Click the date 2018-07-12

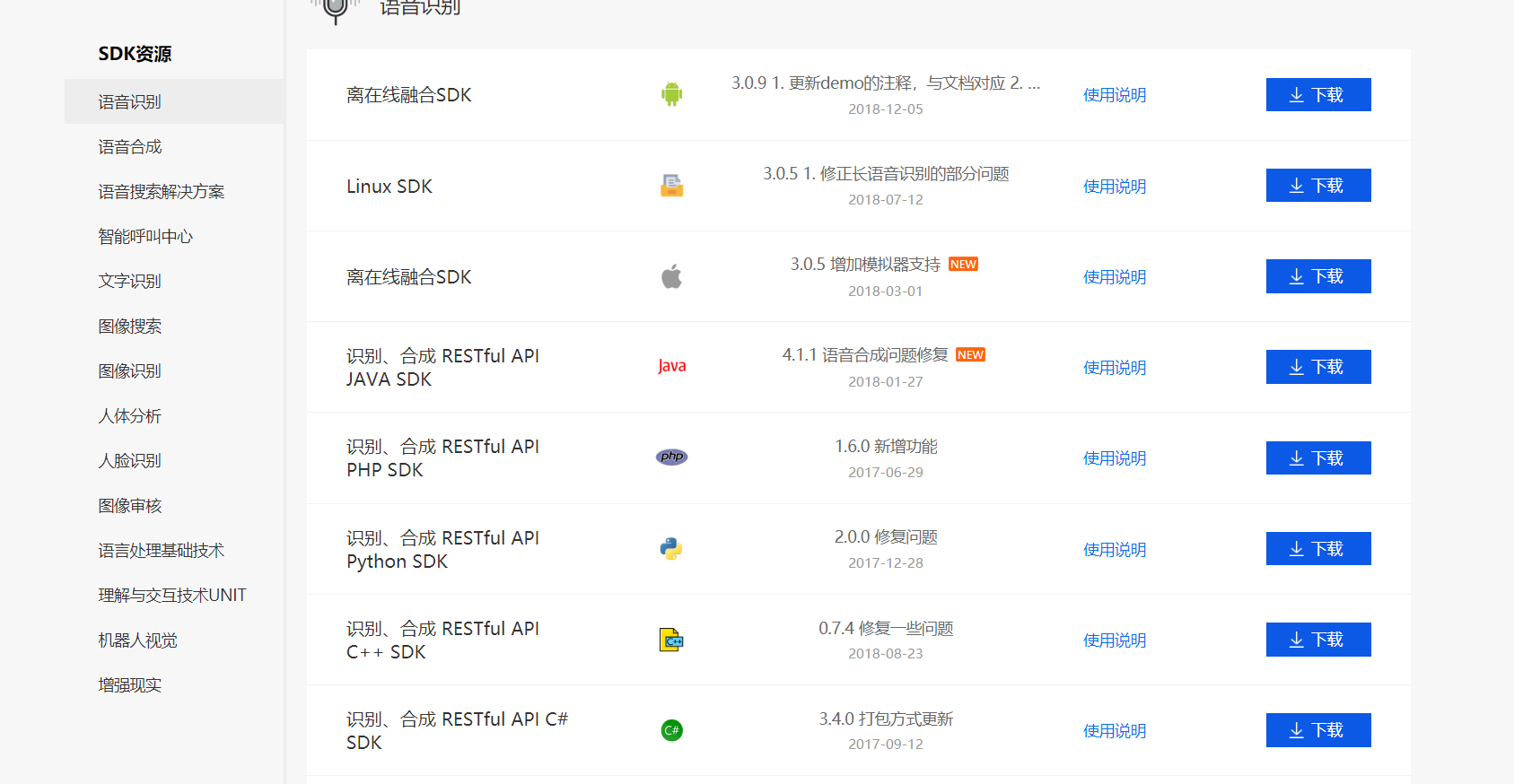886,200
